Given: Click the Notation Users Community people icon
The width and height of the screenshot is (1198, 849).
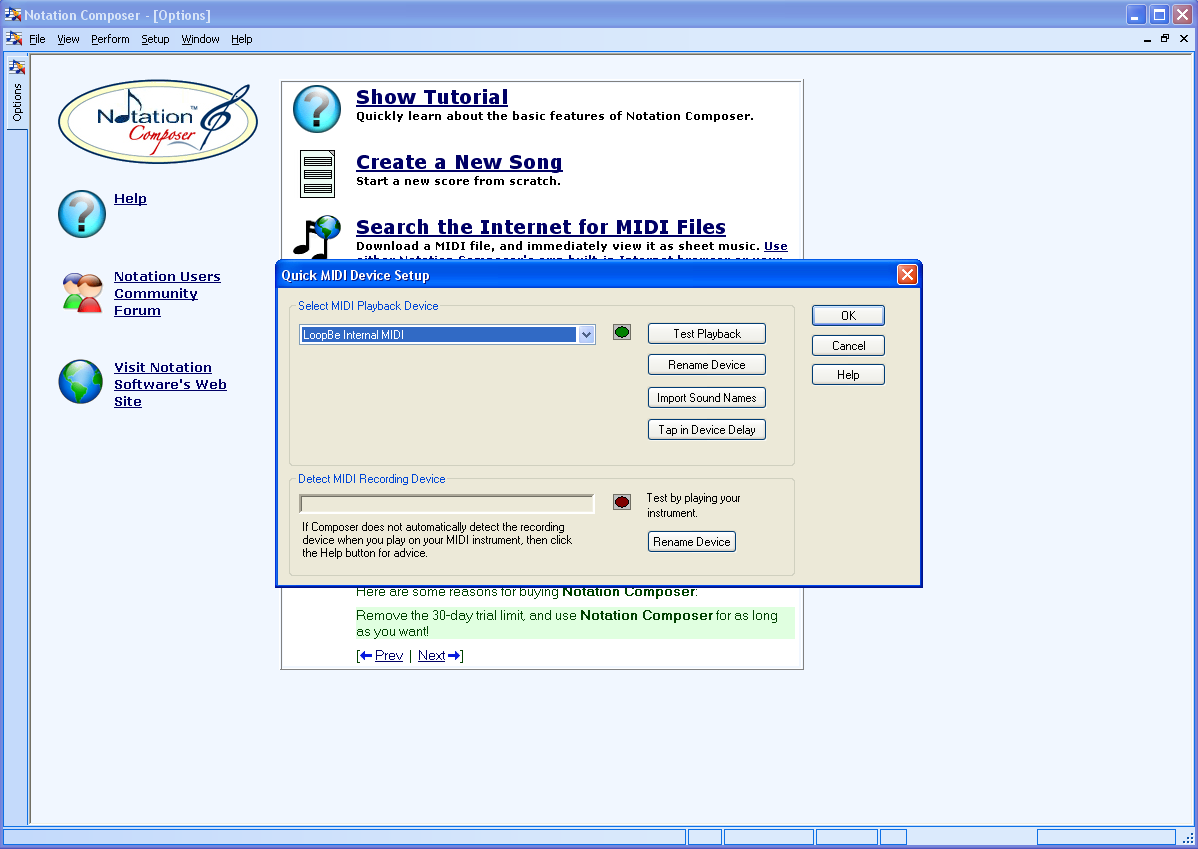Looking at the screenshot, I should pyautogui.click(x=83, y=293).
